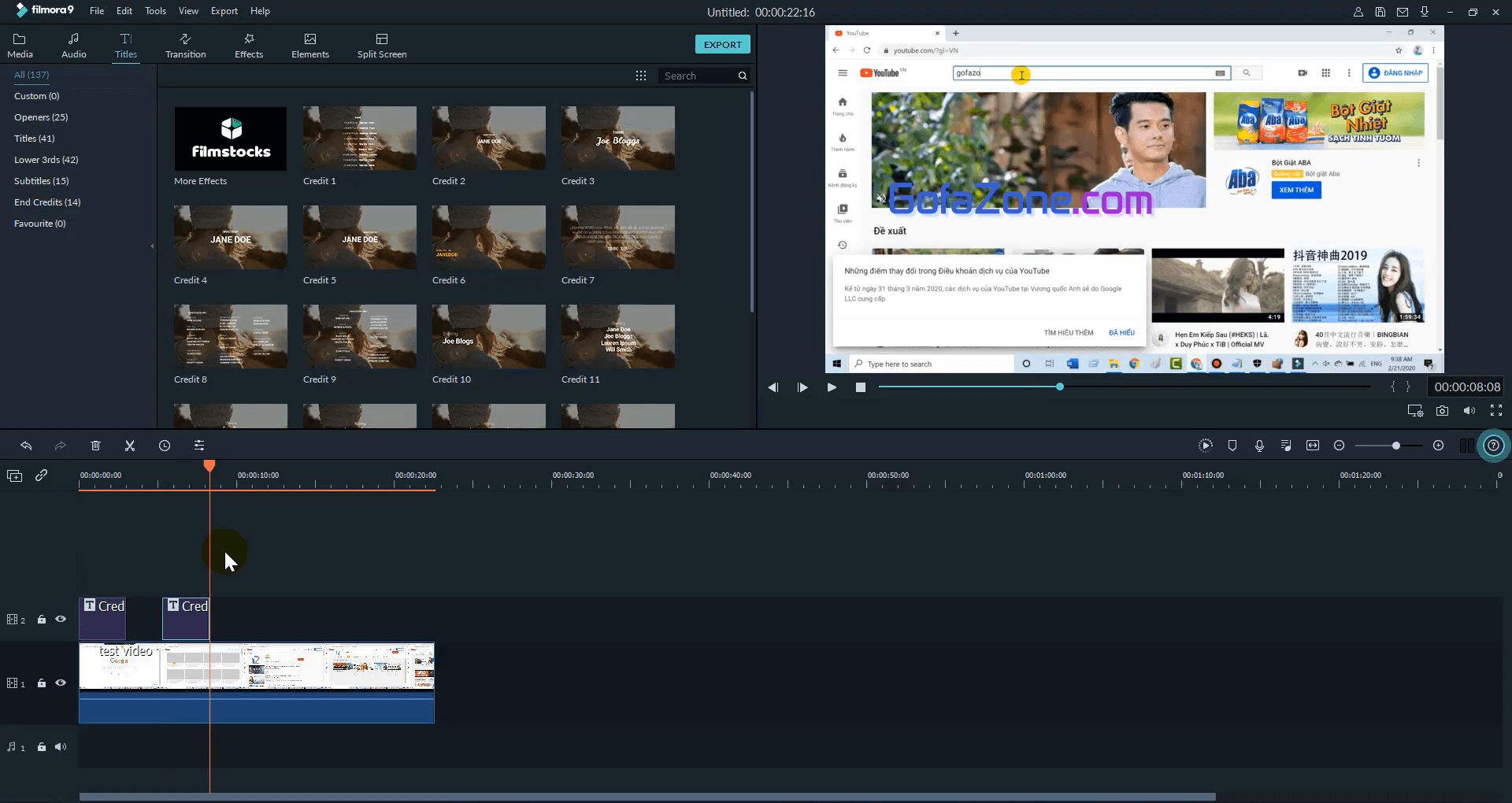
Task: Open the speed clock tool
Action: pos(165,446)
